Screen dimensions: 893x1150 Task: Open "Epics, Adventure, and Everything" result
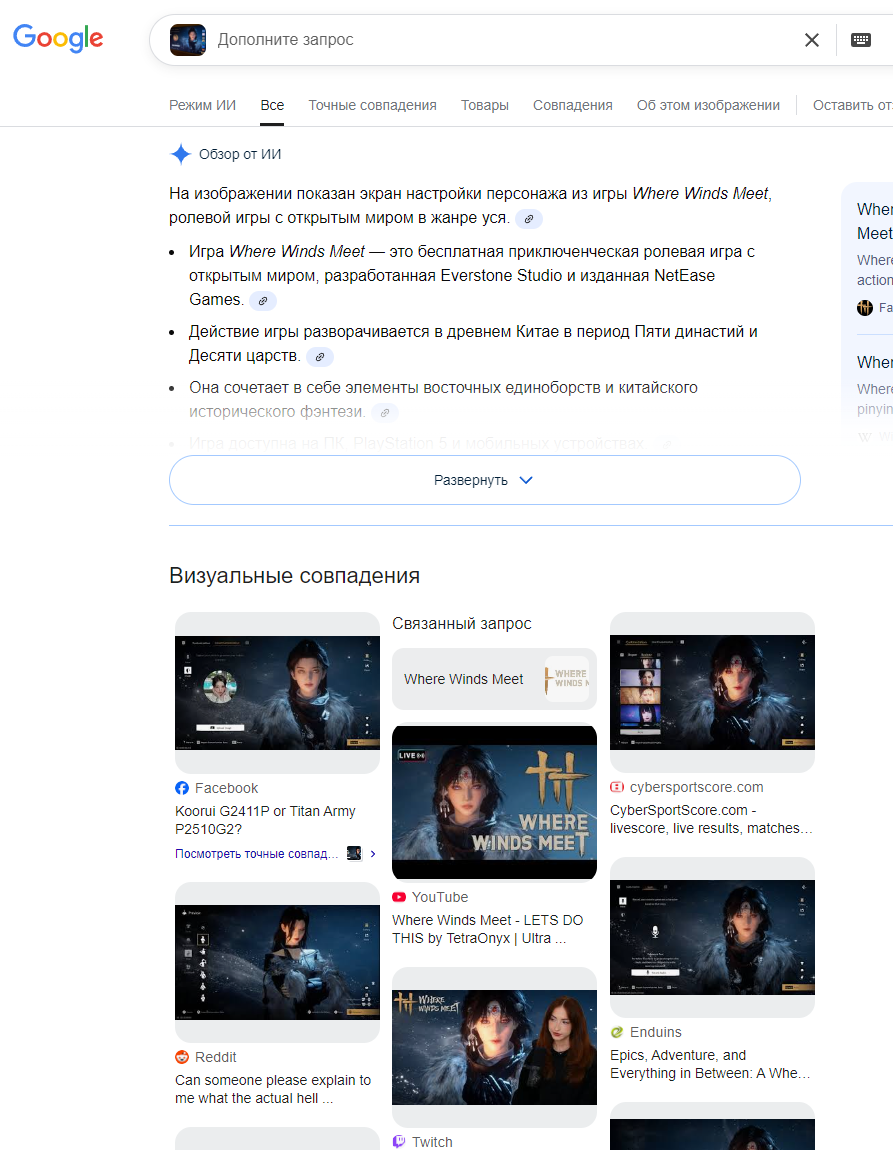[x=710, y=1064]
